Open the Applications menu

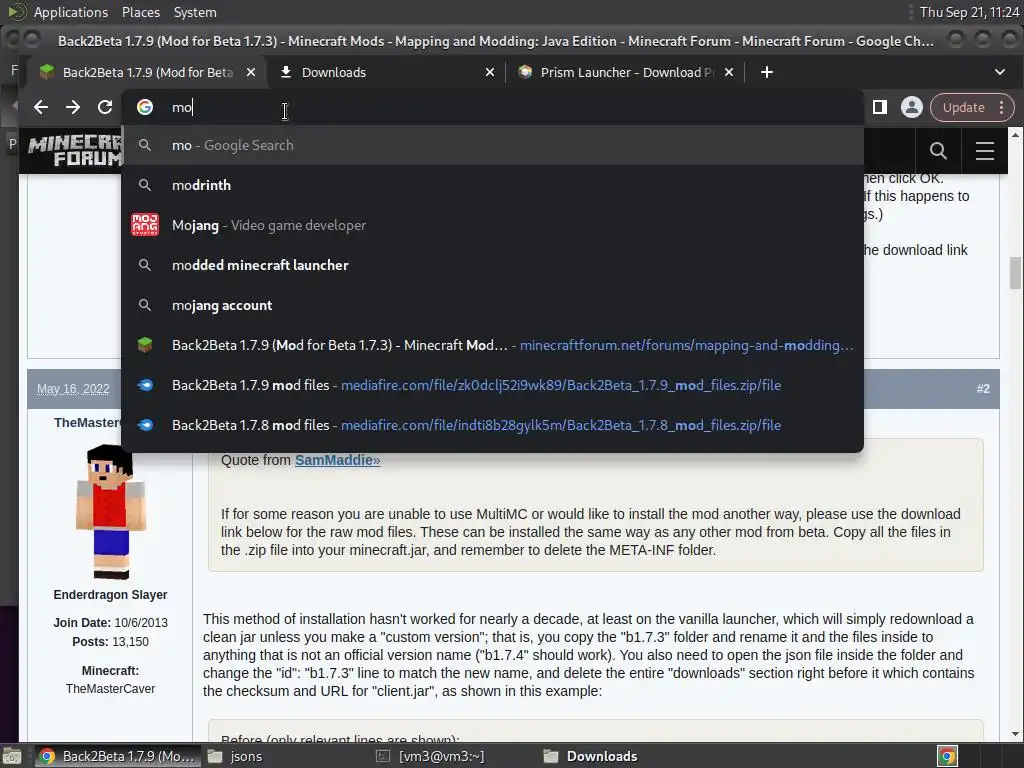click(71, 12)
